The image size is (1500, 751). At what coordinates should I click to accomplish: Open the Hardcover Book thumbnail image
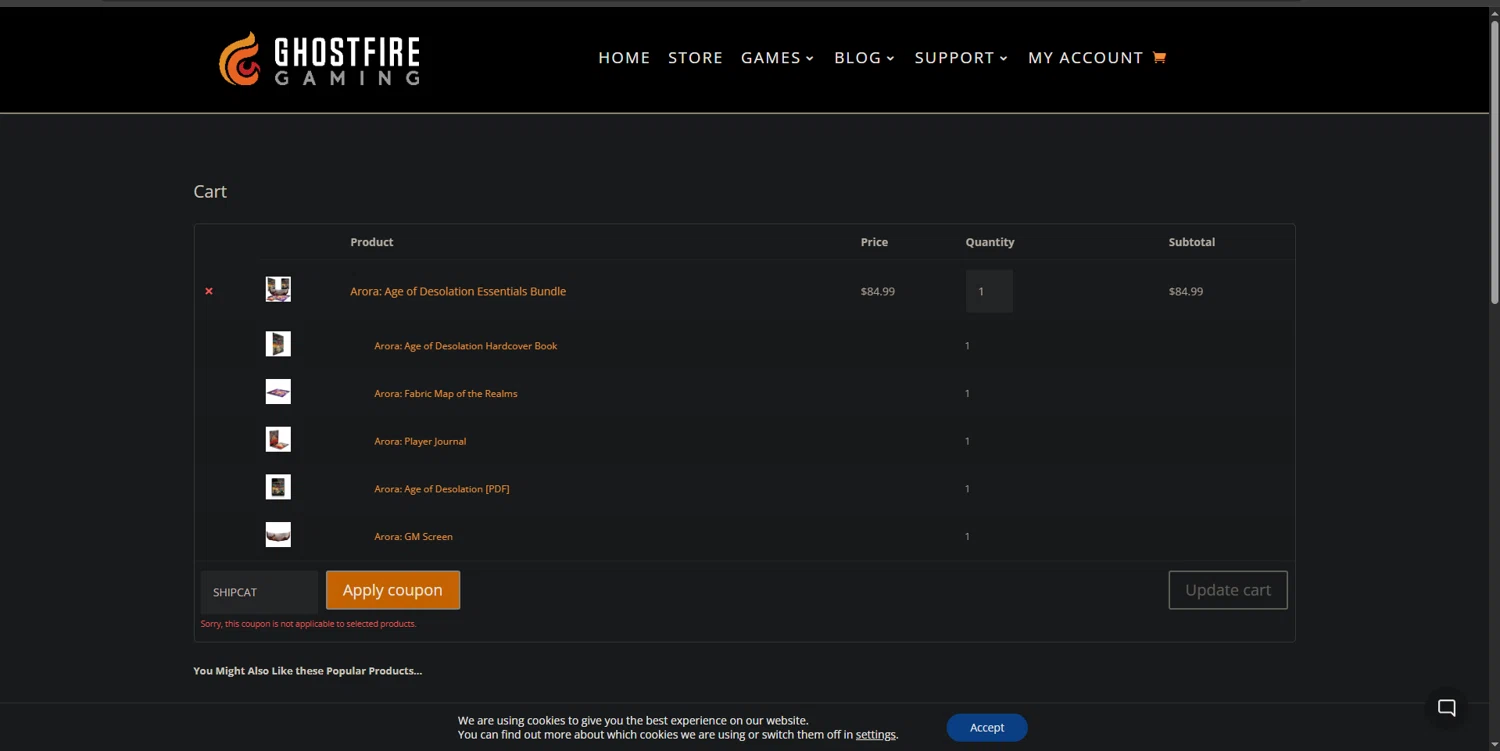pyautogui.click(x=278, y=344)
